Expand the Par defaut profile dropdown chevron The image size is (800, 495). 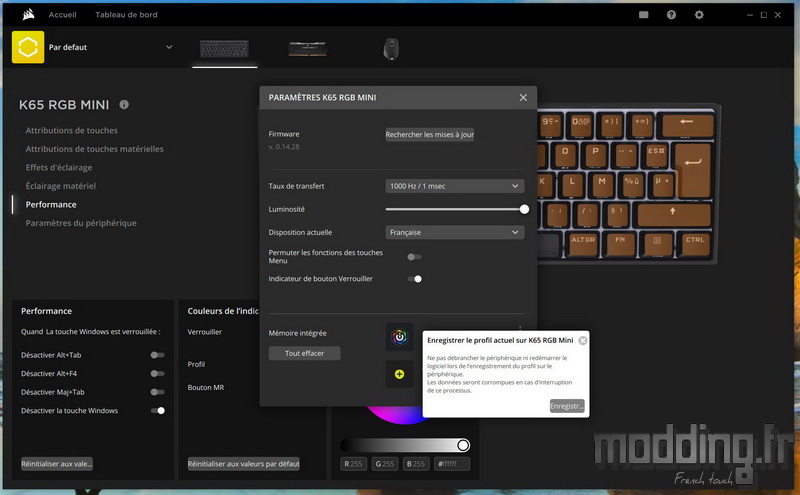coord(169,47)
